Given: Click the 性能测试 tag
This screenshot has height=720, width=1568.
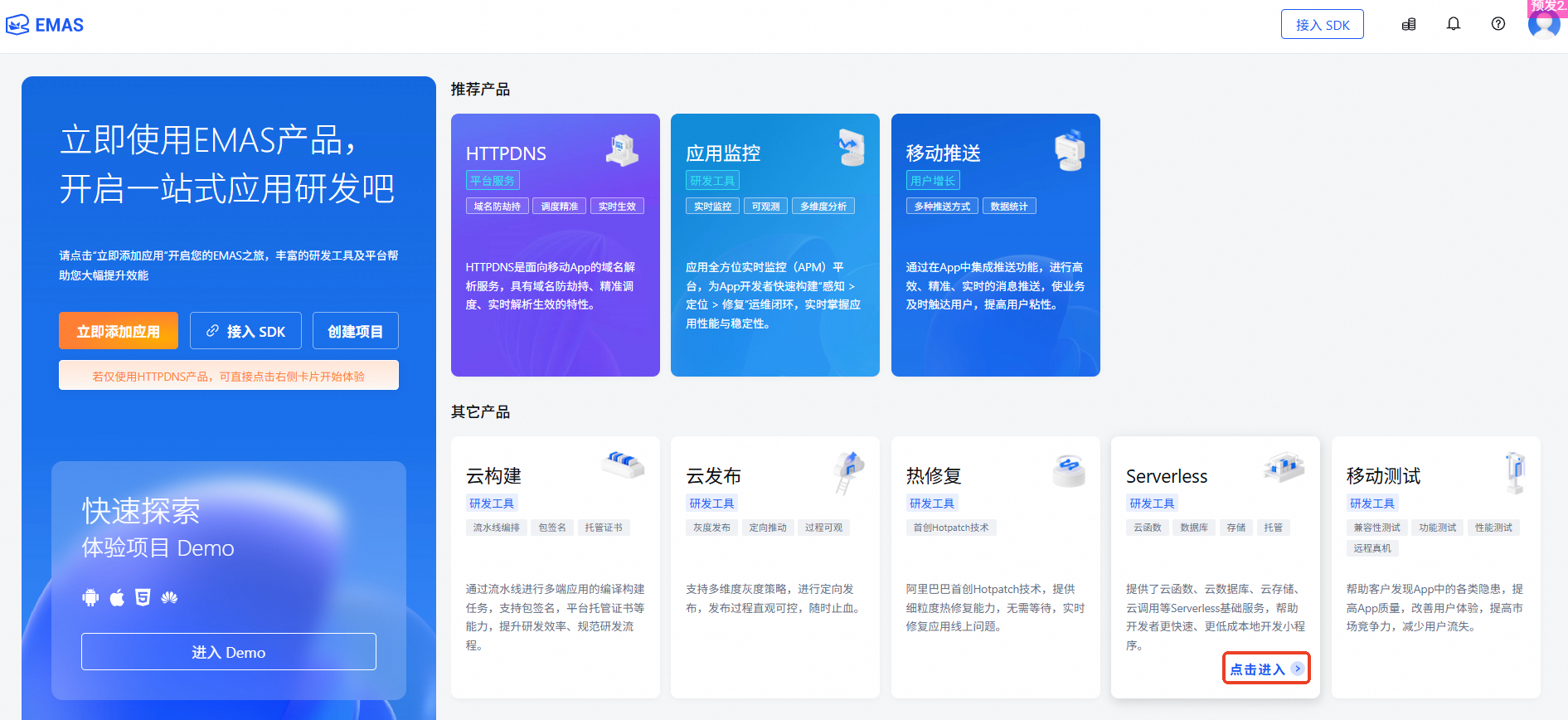Looking at the screenshot, I should tap(1493, 528).
